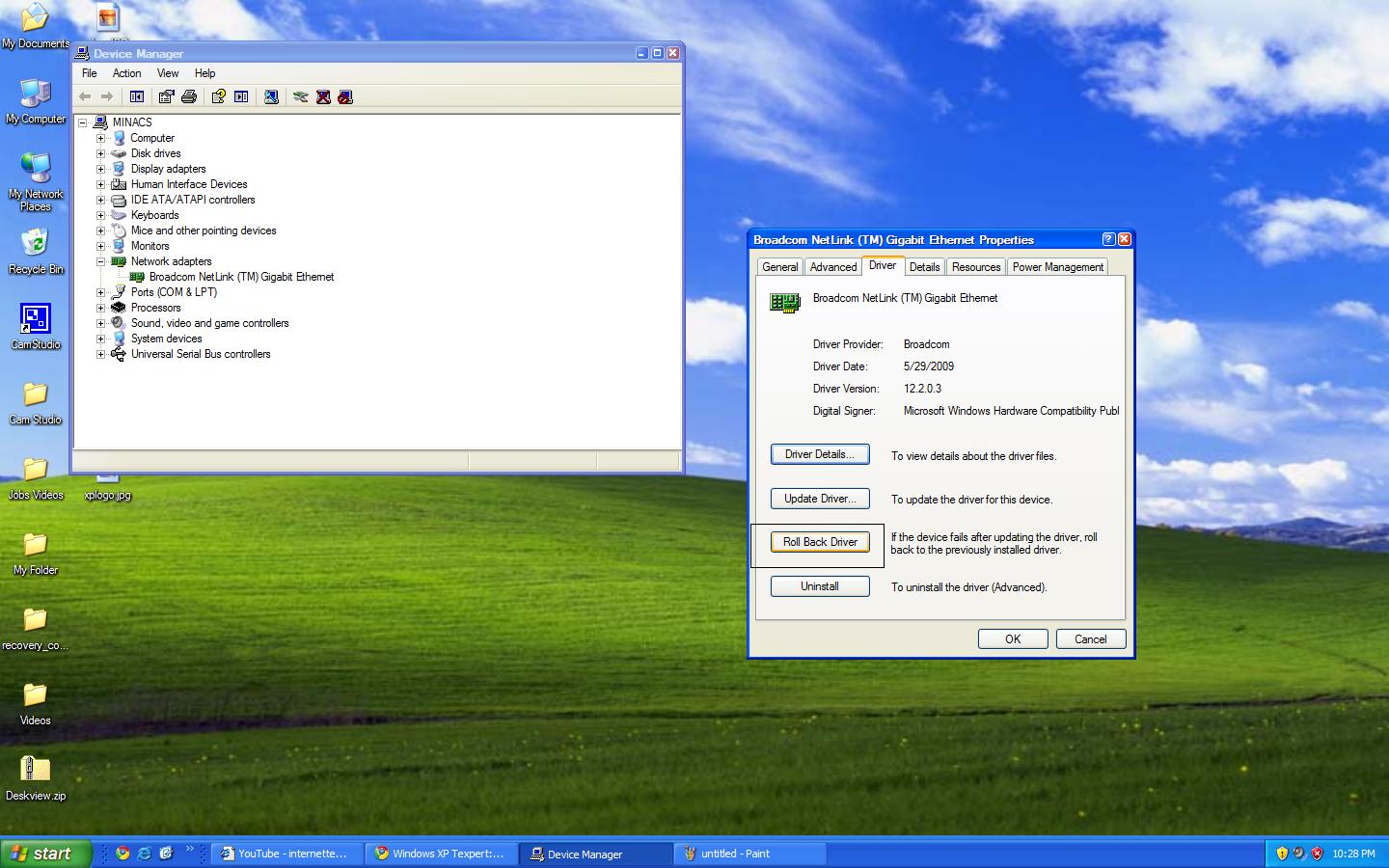Expand IDE ATA/ATAPI controllers node

tap(100, 200)
